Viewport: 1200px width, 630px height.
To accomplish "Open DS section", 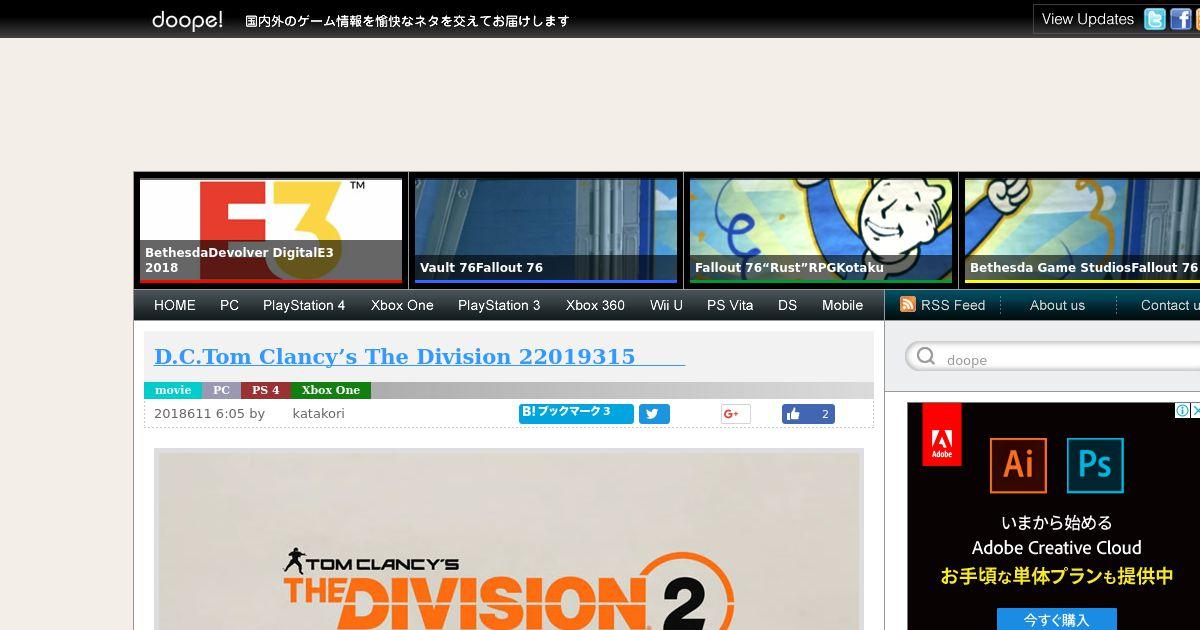I will pos(787,305).
